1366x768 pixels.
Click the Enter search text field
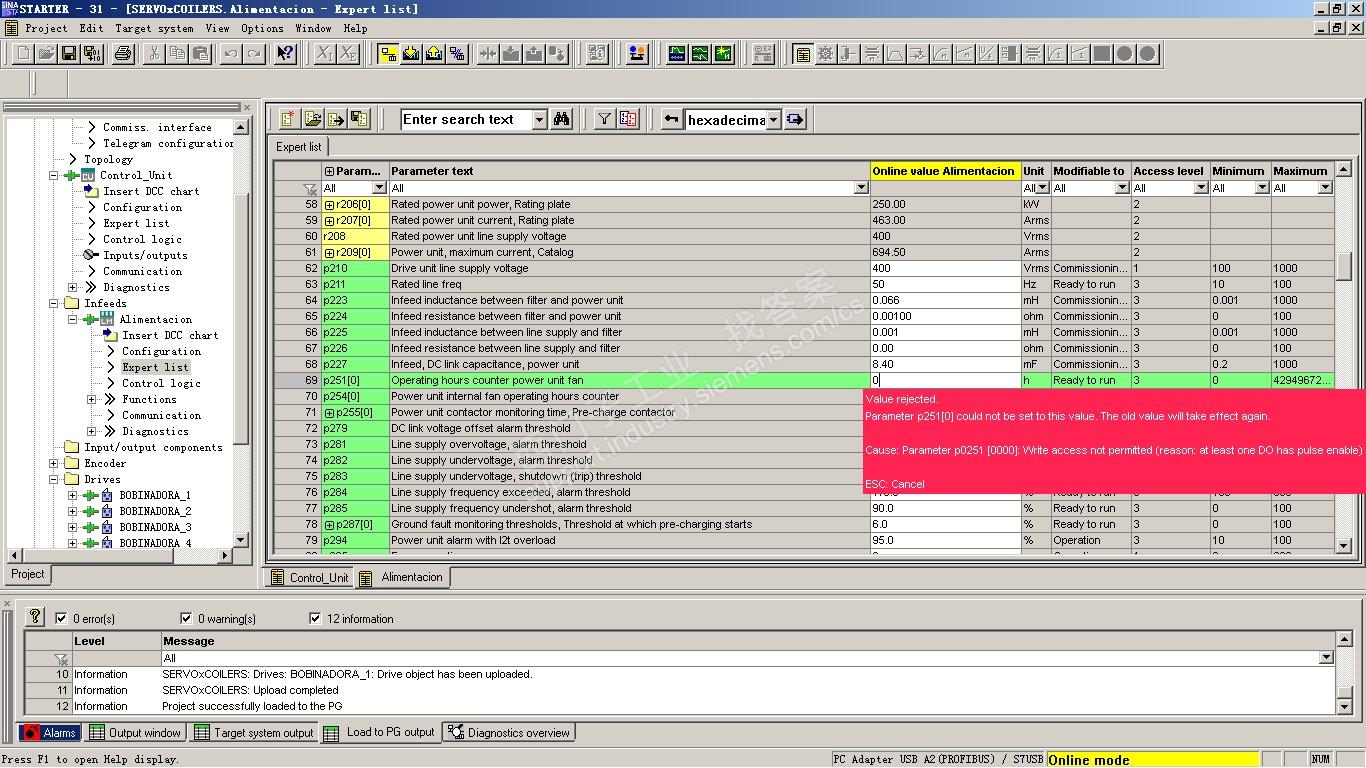click(x=467, y=120)
